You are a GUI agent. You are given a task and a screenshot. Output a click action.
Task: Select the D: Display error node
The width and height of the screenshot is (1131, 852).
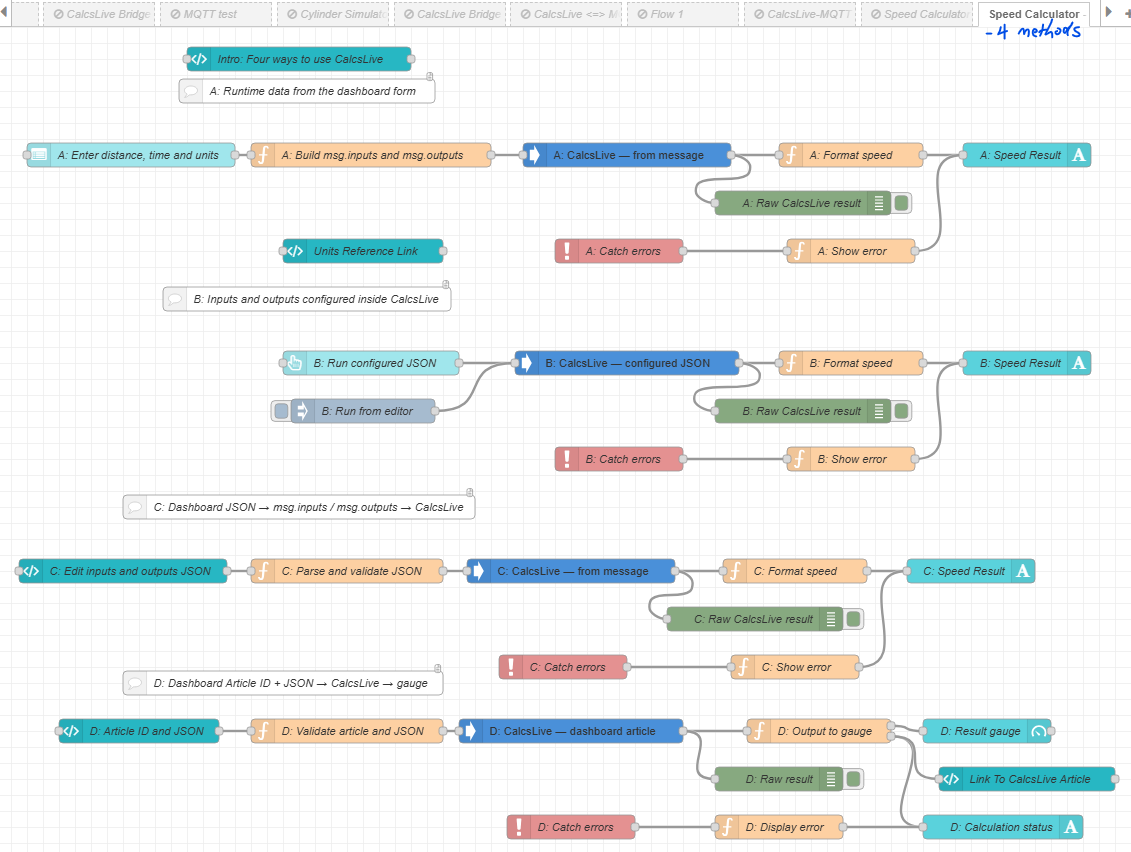pyautogui.click(x=779, y=827)
